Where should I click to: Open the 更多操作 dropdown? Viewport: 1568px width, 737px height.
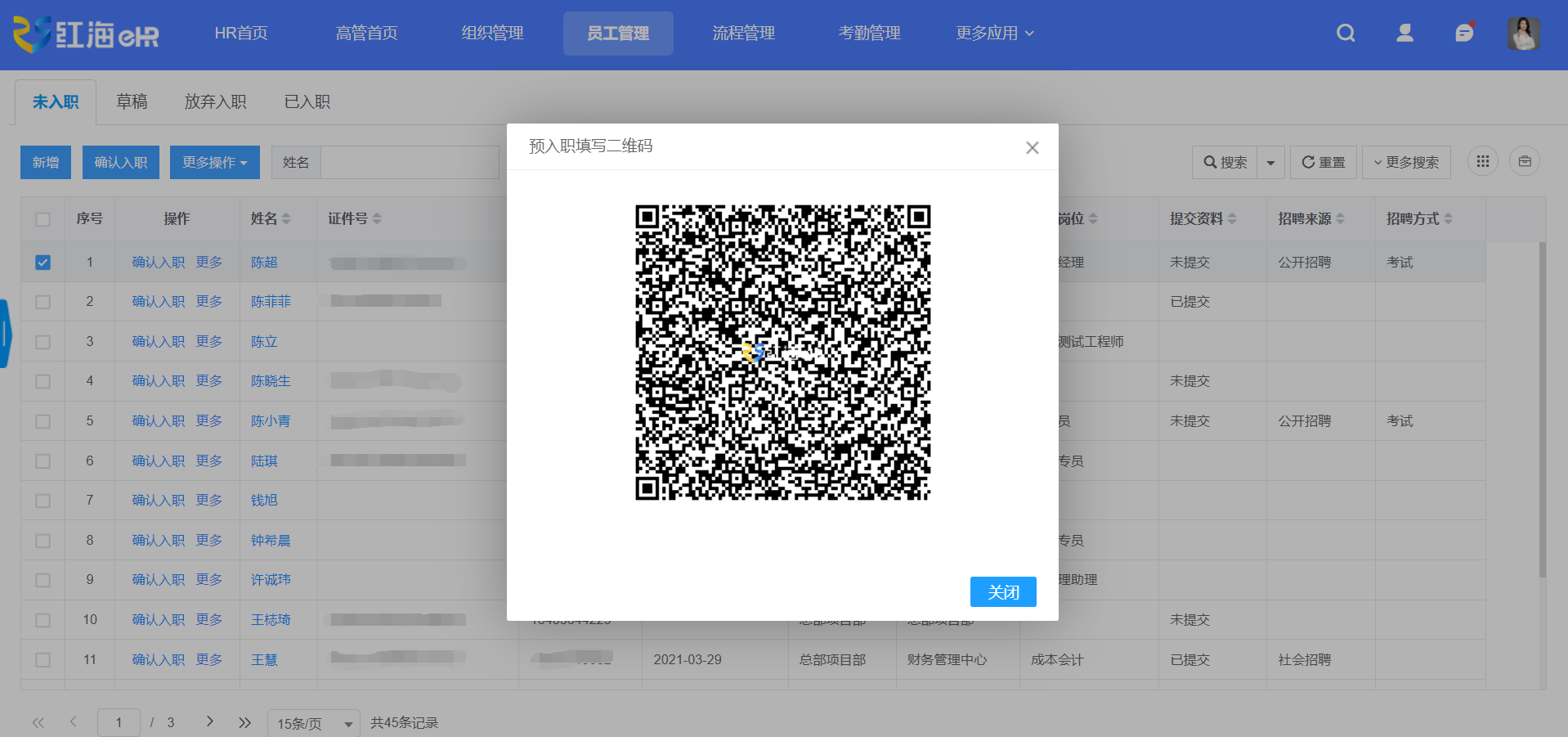(x=215, y=162)
